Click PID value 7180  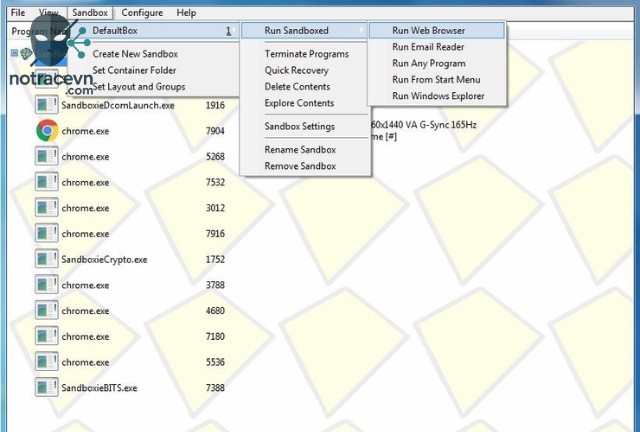pos(215,337)
